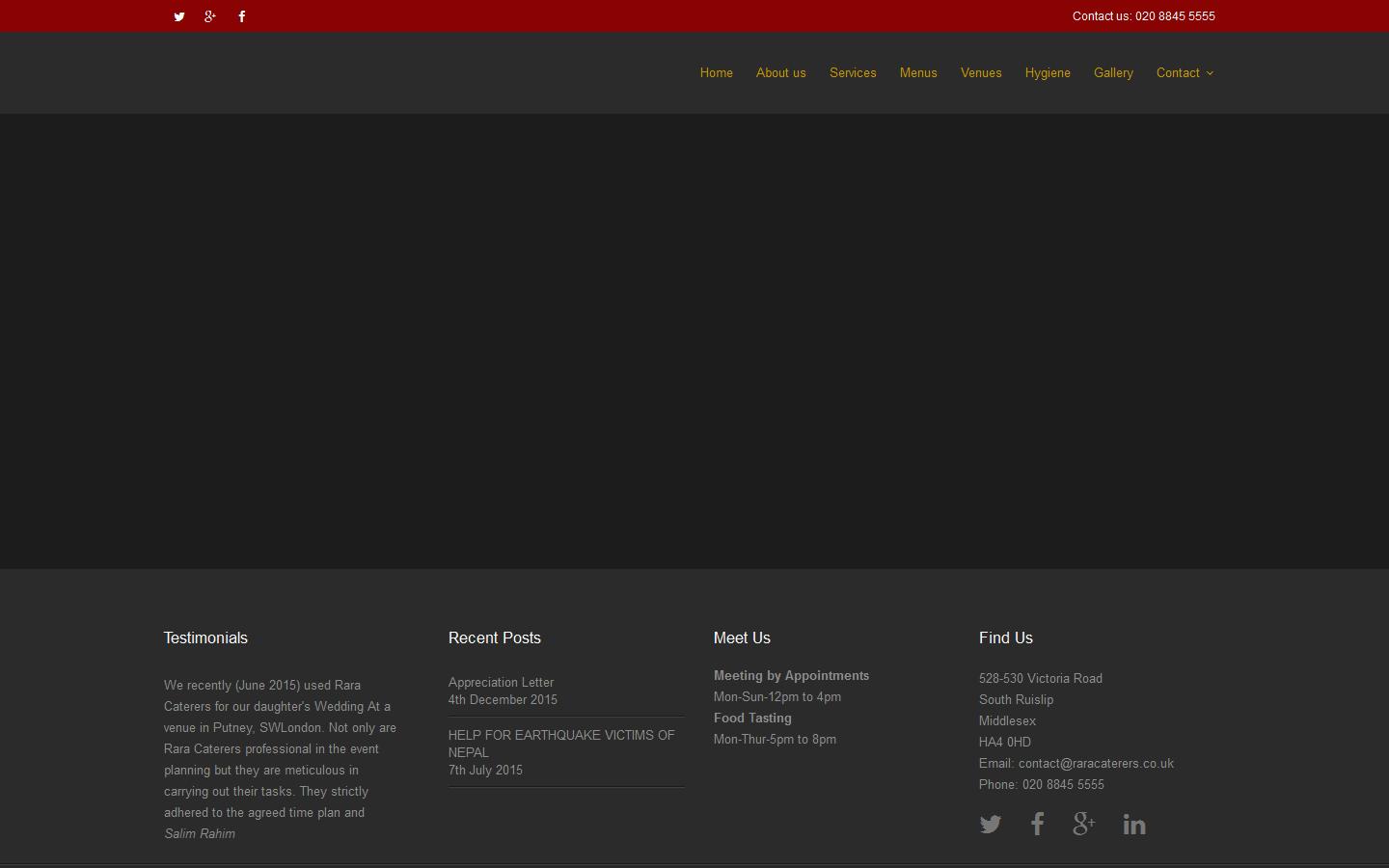Open the Appreciation Letter post
This screenshot has height=868, width=1389.
501,683
